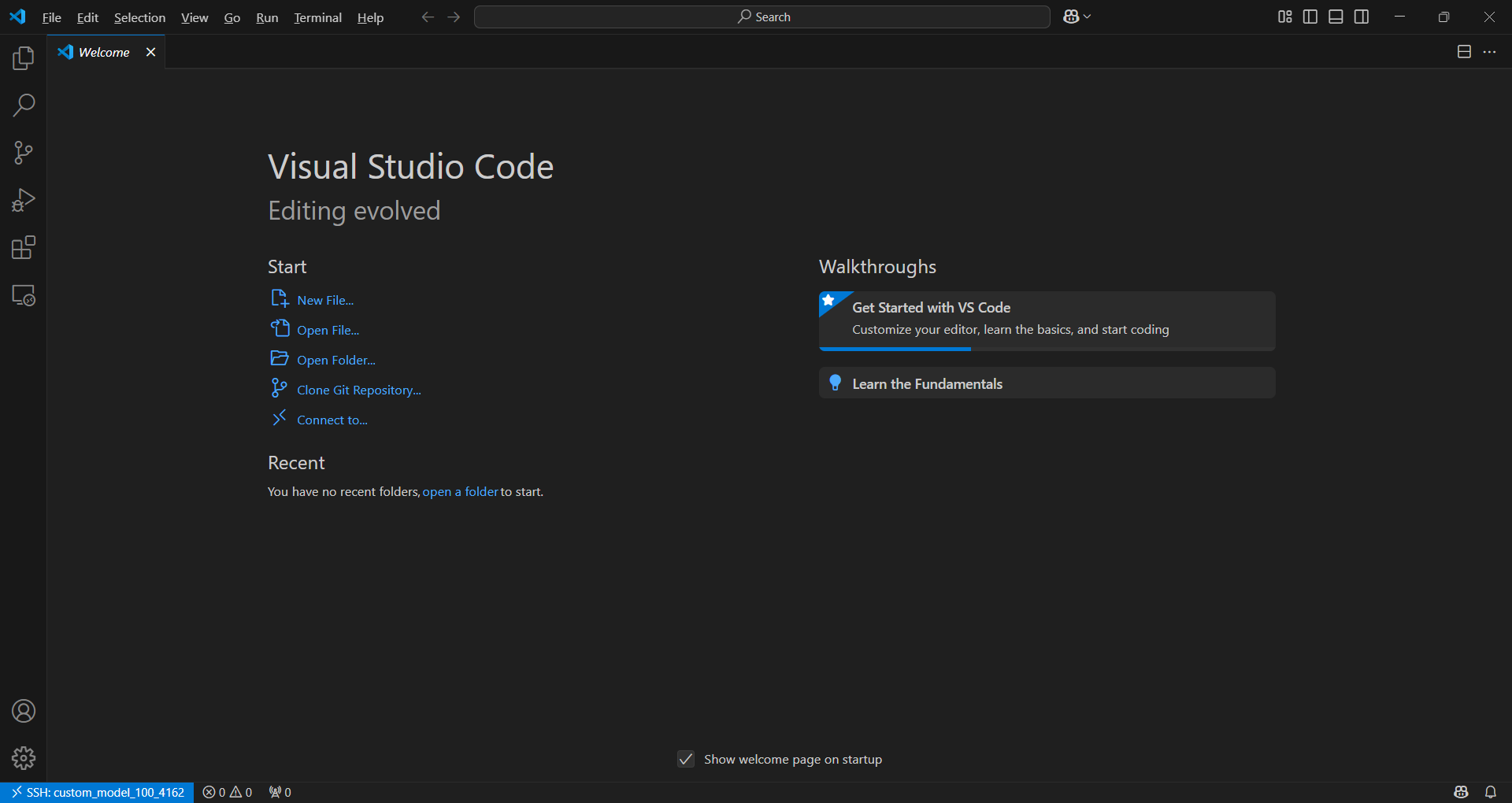This screenshot has width=1512, height=803.
Task: Click the SSH: custom_model_100_4162 remote indicator
Action: (x=97, y=792)
